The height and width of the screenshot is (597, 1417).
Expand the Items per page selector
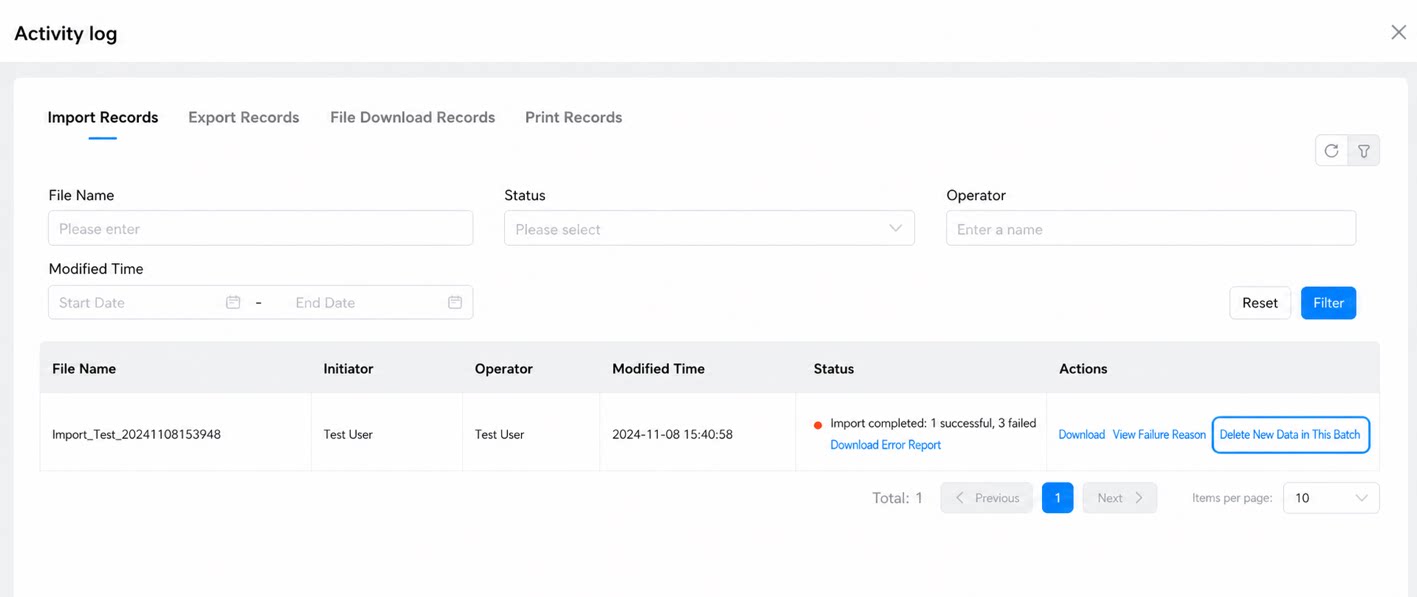1331,498
